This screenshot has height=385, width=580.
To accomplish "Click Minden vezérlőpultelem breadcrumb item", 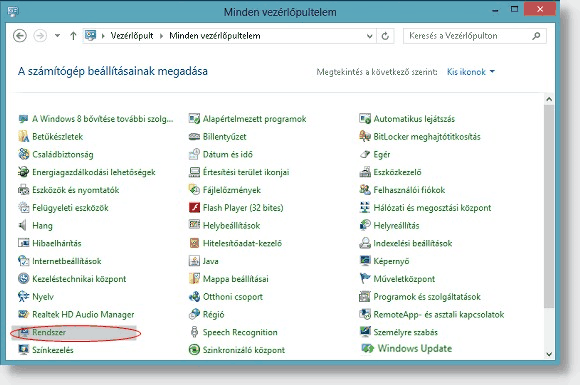I will point(215,36).
